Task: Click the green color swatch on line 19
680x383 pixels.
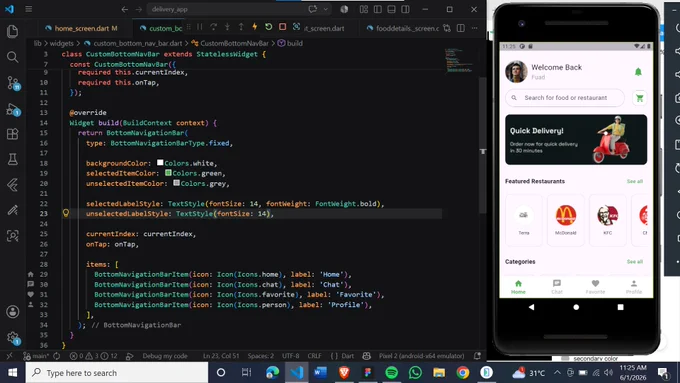Action: (x=168, y=173)
